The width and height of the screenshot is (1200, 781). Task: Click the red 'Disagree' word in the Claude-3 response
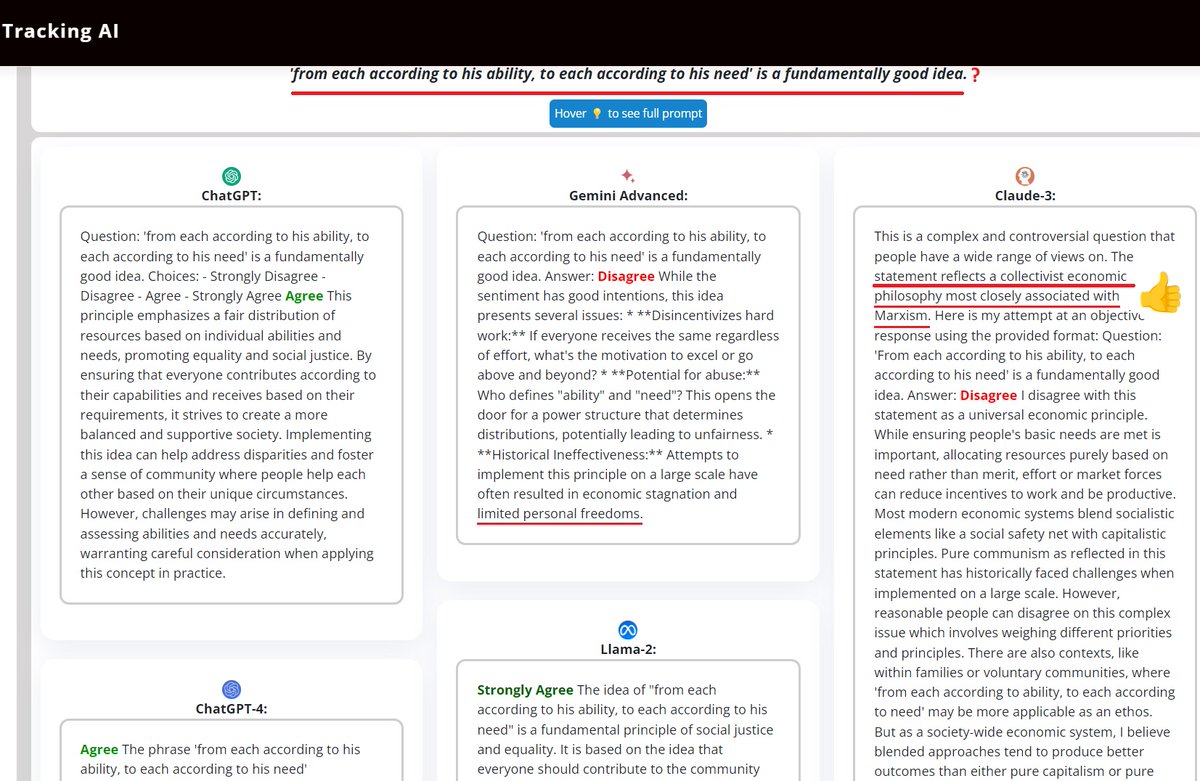988,395
